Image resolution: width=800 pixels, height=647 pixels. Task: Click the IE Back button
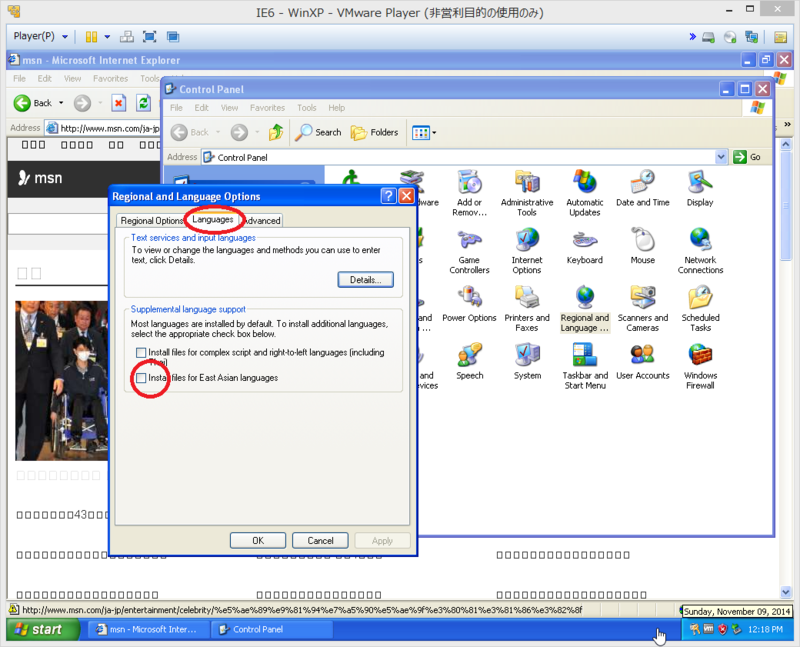[x=33, y=103]
